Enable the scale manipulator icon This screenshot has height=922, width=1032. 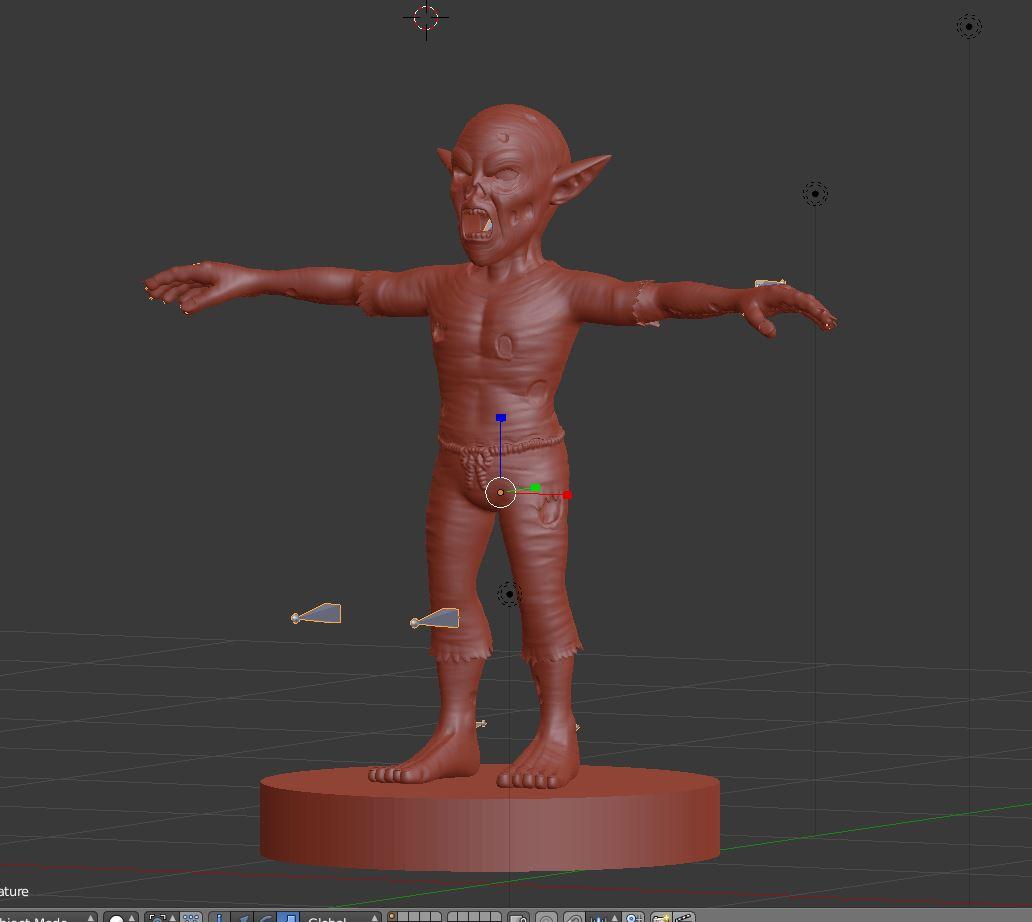tap(288, 918)
